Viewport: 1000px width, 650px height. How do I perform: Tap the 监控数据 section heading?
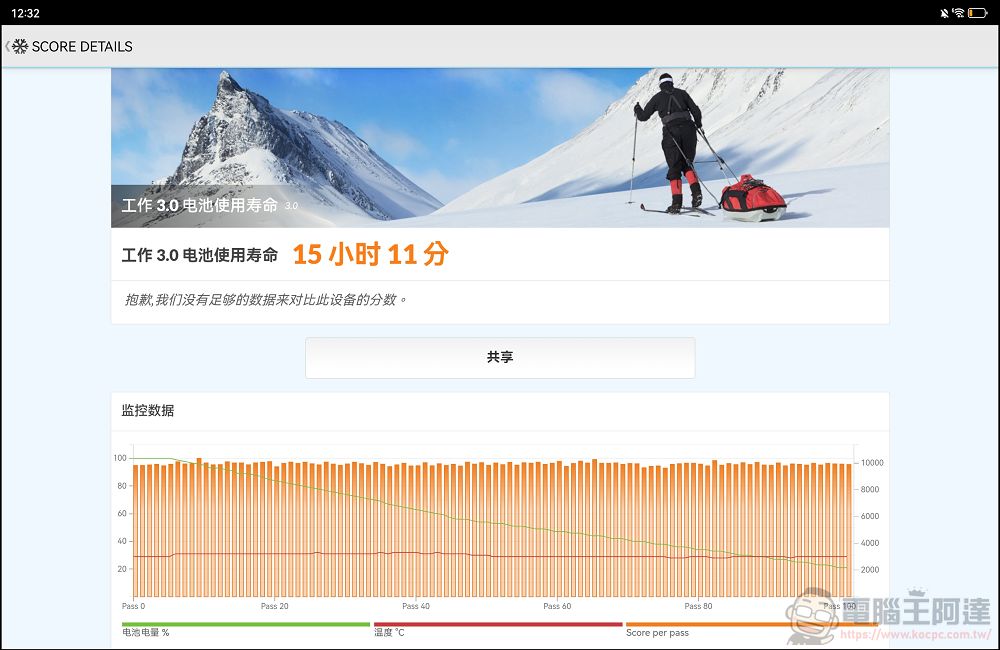click(x=148, y=411)
